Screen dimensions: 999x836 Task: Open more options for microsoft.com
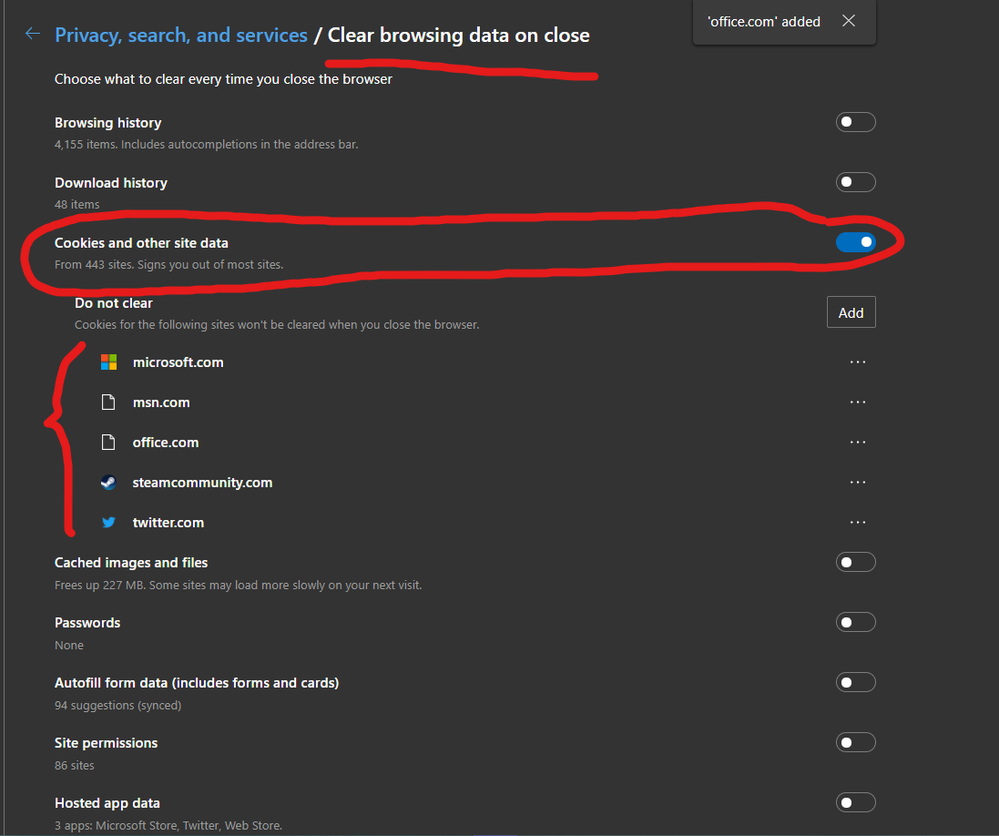click(858, 362)
